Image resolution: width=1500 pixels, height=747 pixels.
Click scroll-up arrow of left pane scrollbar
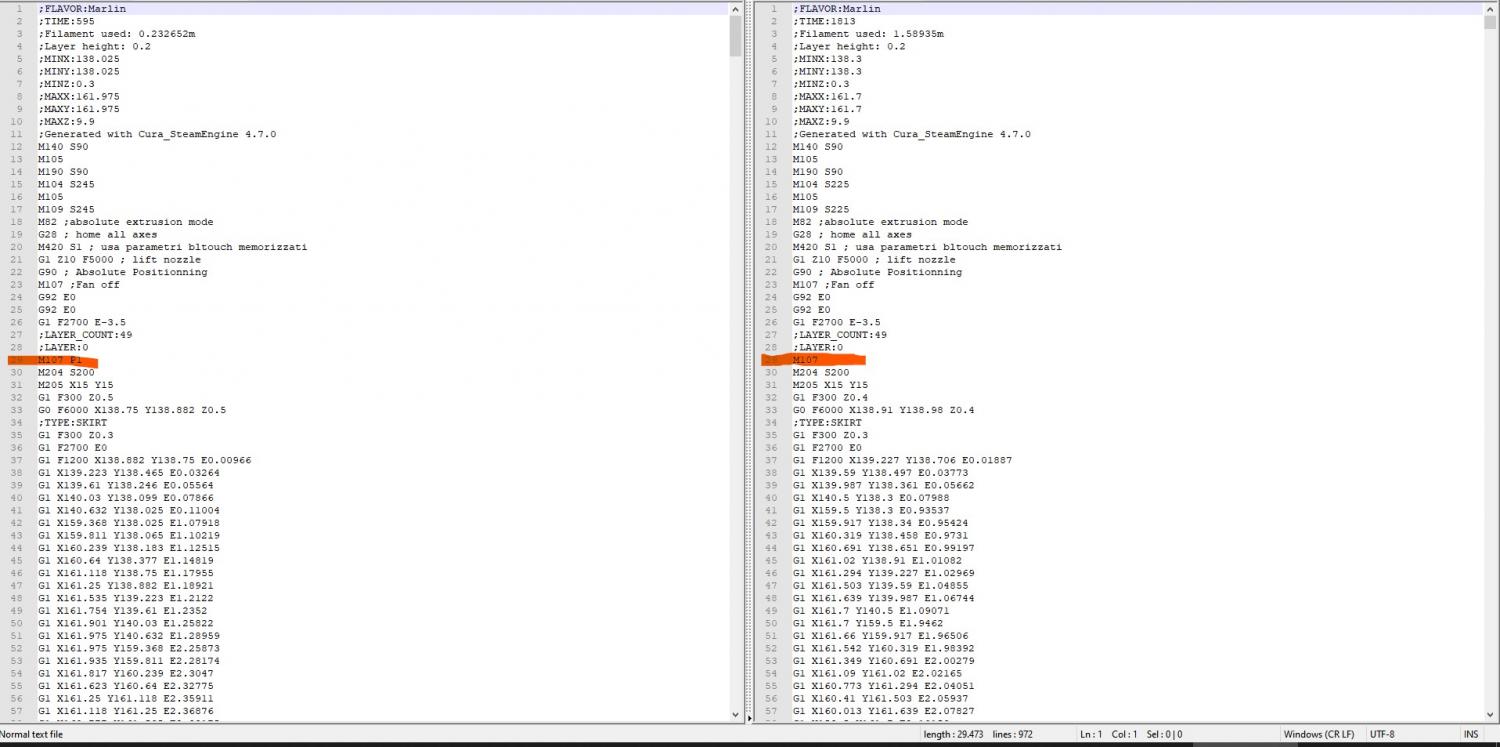735,8
